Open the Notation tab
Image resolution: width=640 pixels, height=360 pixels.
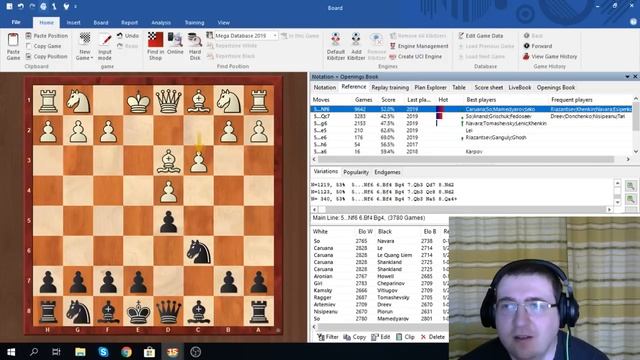click(324, 87)
